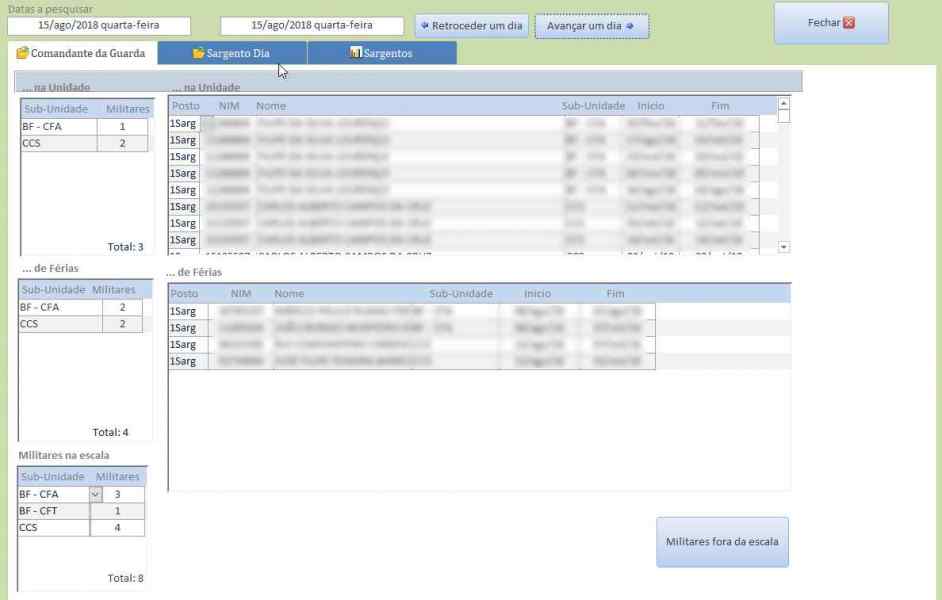Click the folder icon on Comandante da Guarda tab
The height and width of the screenshot is (600, 942).
click(x=22, y=53)
